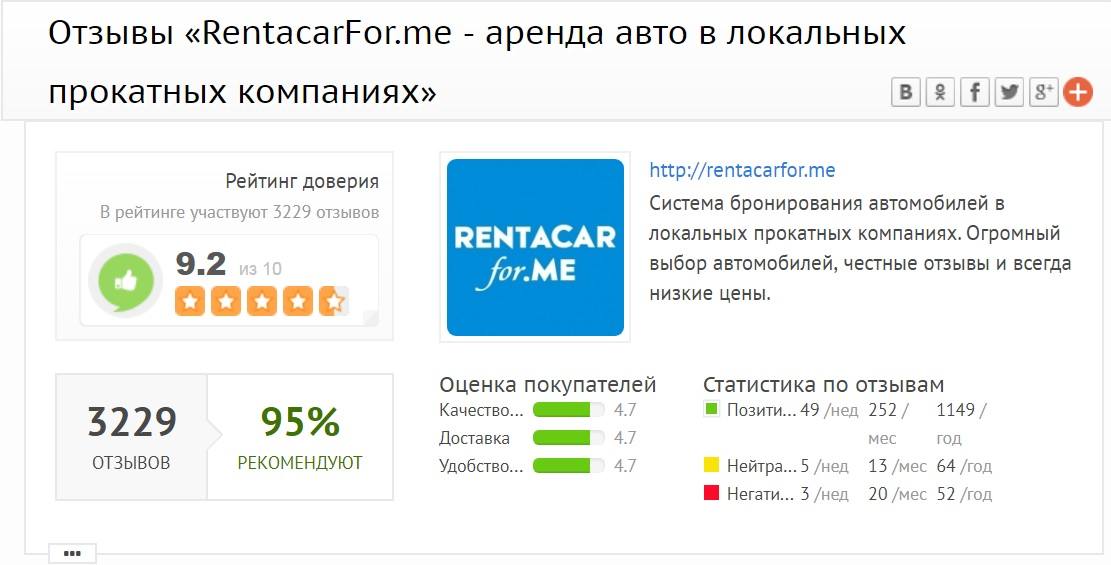Share on Google Plus icon
The height and width of the screenshot is (565, 1111).
click(1043, 92)
